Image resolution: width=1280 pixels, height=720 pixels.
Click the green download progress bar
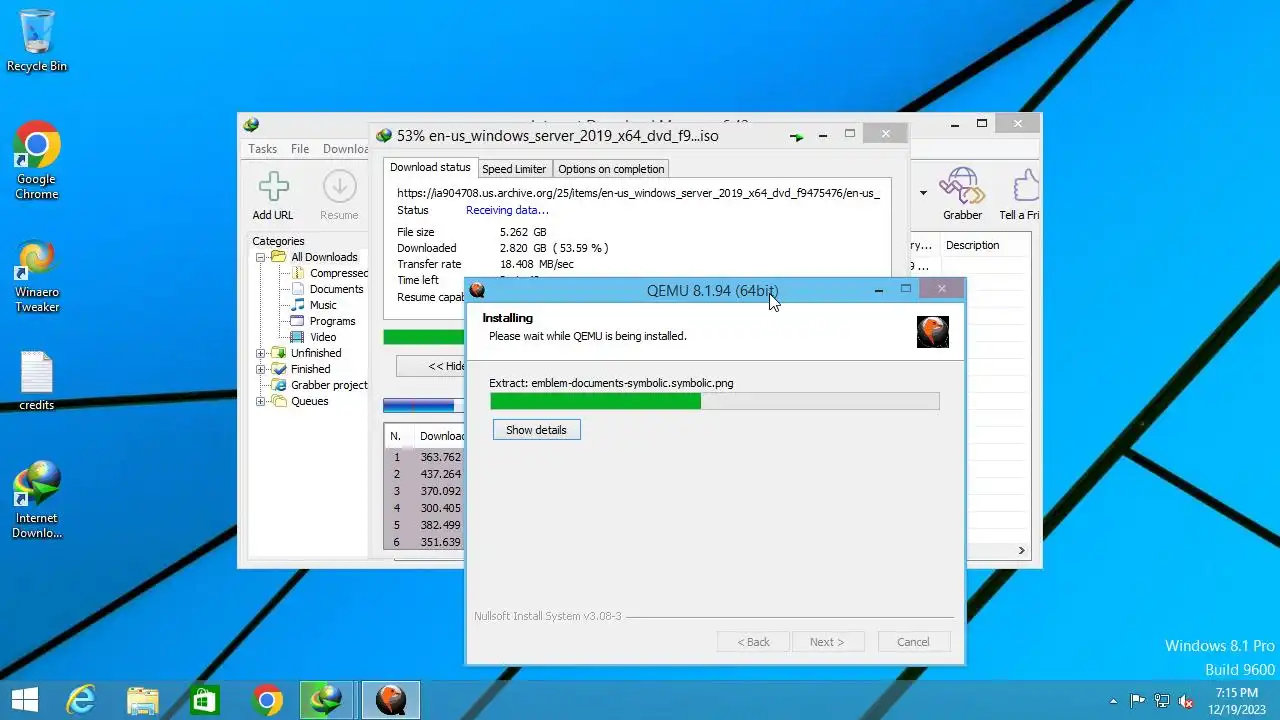[x=424, y=337]
